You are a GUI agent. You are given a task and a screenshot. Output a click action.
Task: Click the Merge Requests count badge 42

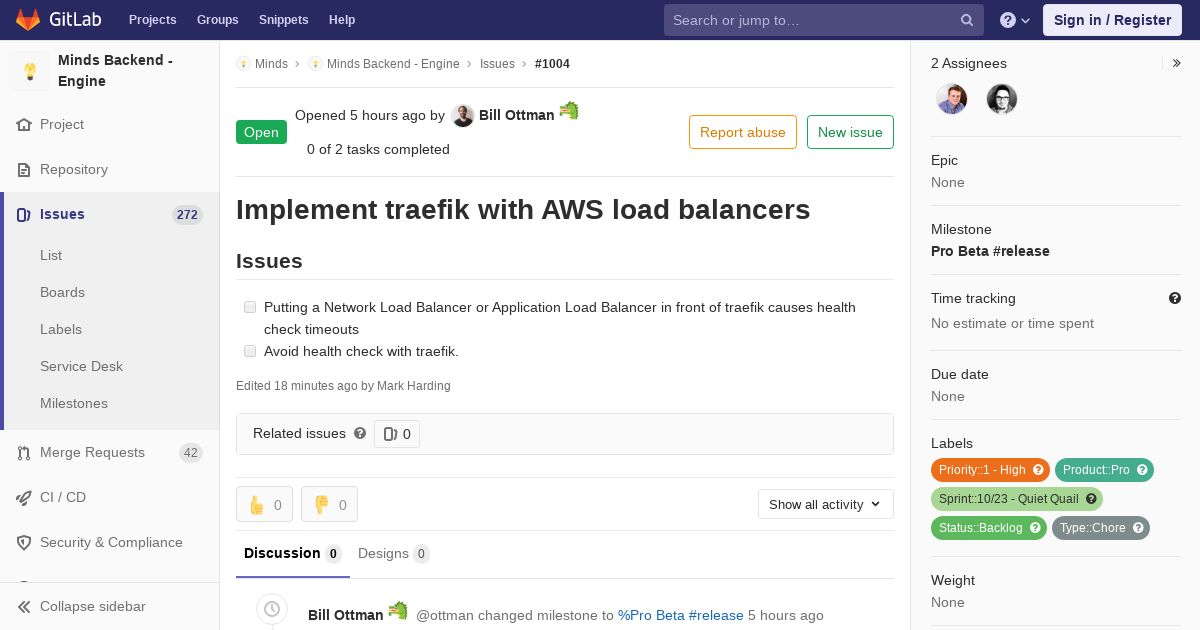point(191,453)
